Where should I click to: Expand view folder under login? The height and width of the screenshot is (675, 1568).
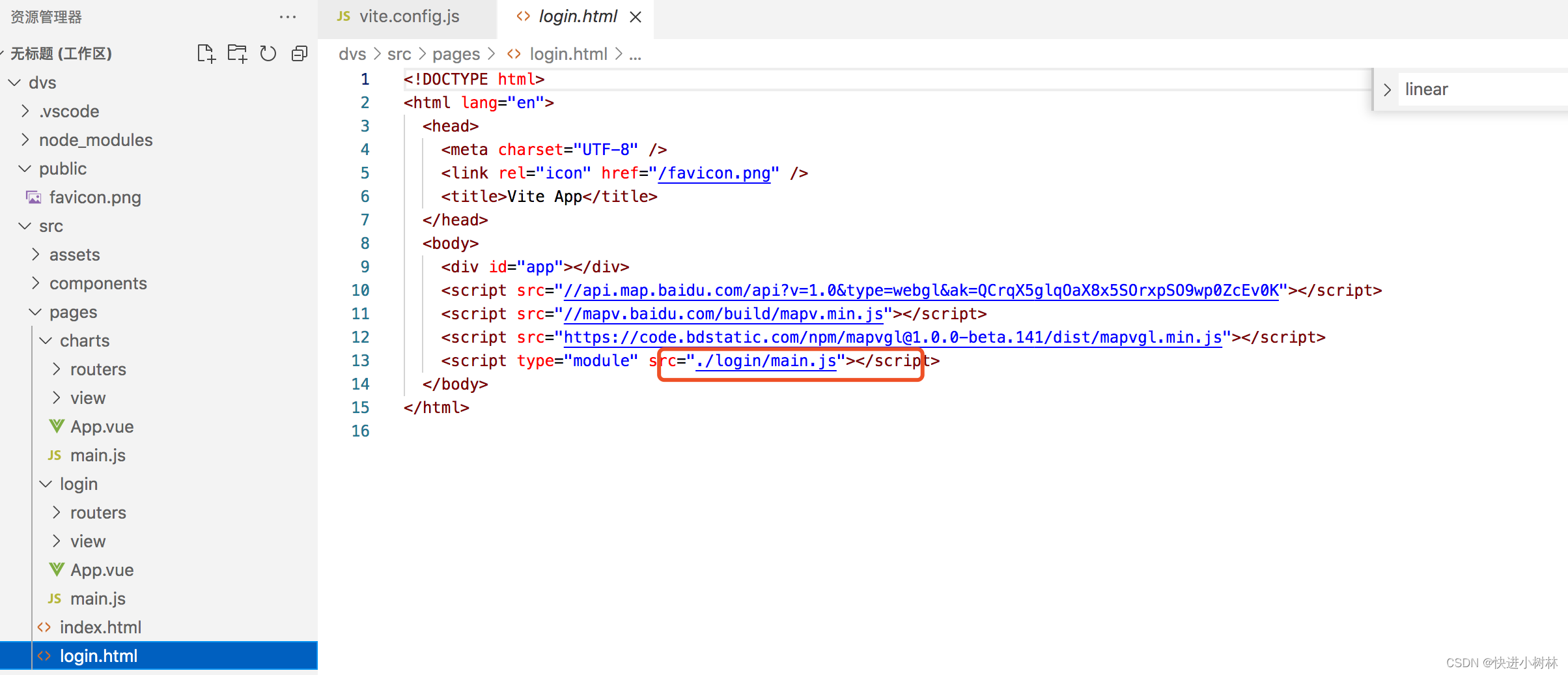[x=56, y=541]
